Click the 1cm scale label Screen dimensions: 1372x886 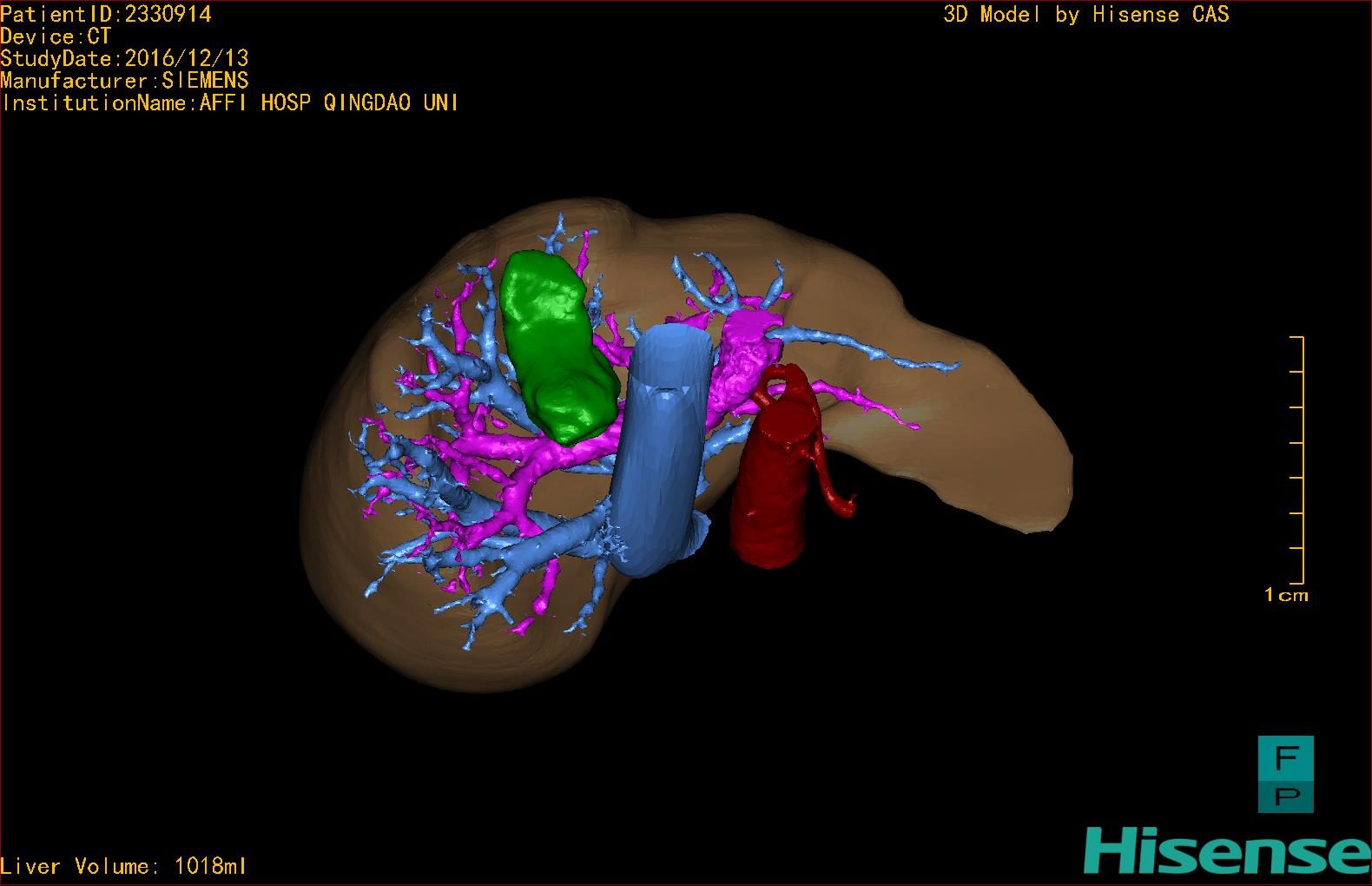point(1286,595)
